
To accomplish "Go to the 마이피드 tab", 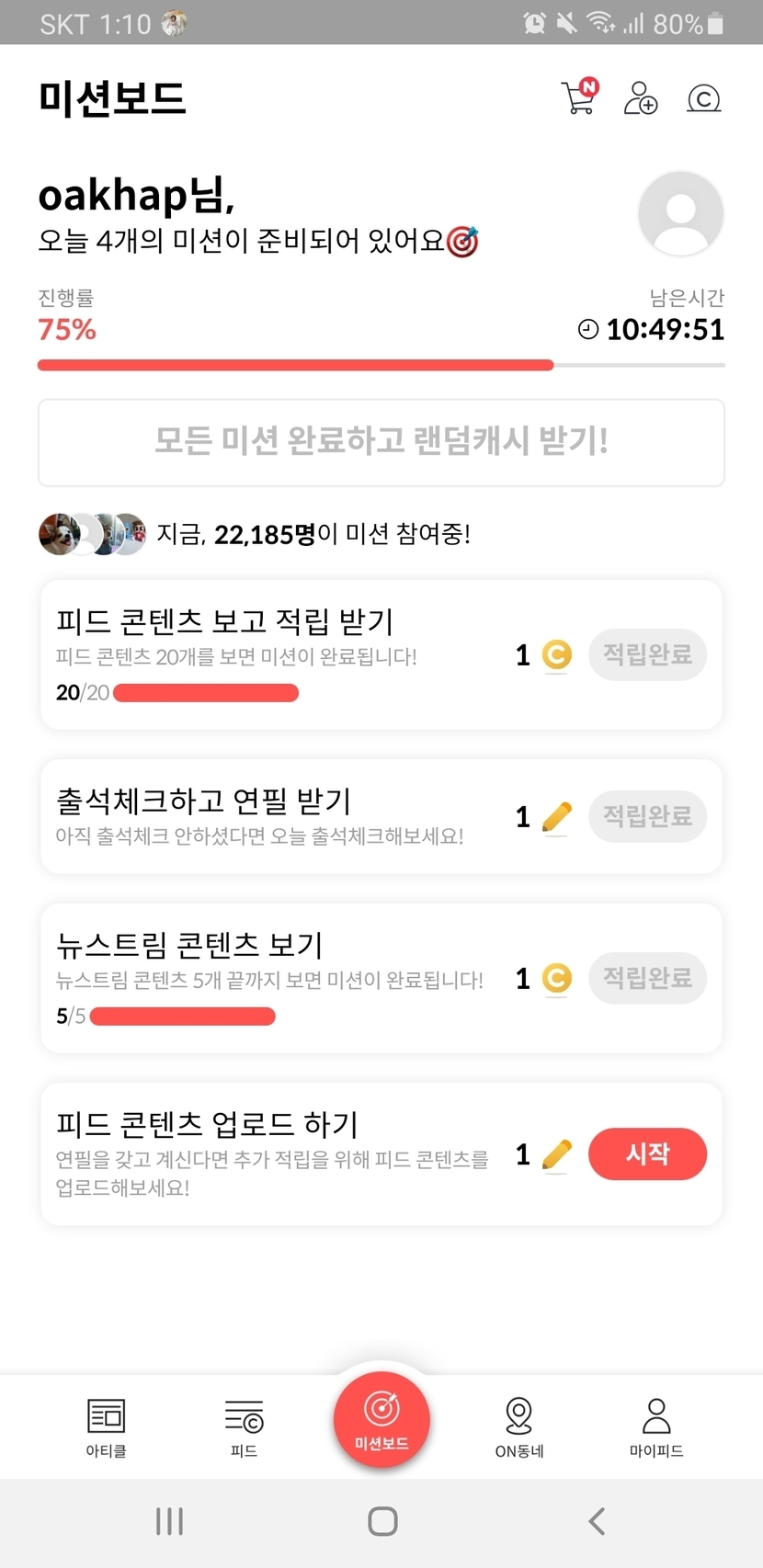I will [656, 1426].
